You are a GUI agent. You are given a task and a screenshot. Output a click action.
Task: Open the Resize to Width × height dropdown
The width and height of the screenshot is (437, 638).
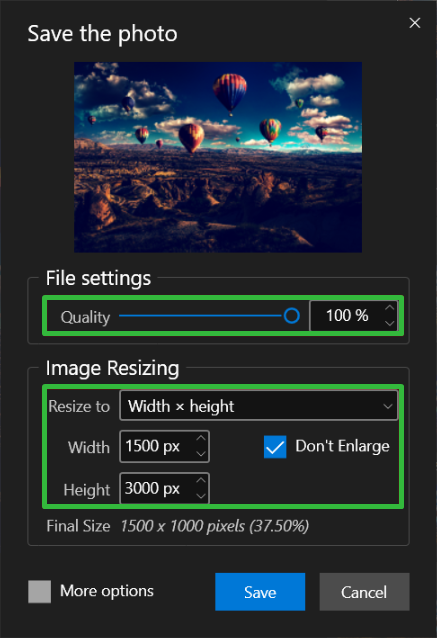(x=258, y=406)
